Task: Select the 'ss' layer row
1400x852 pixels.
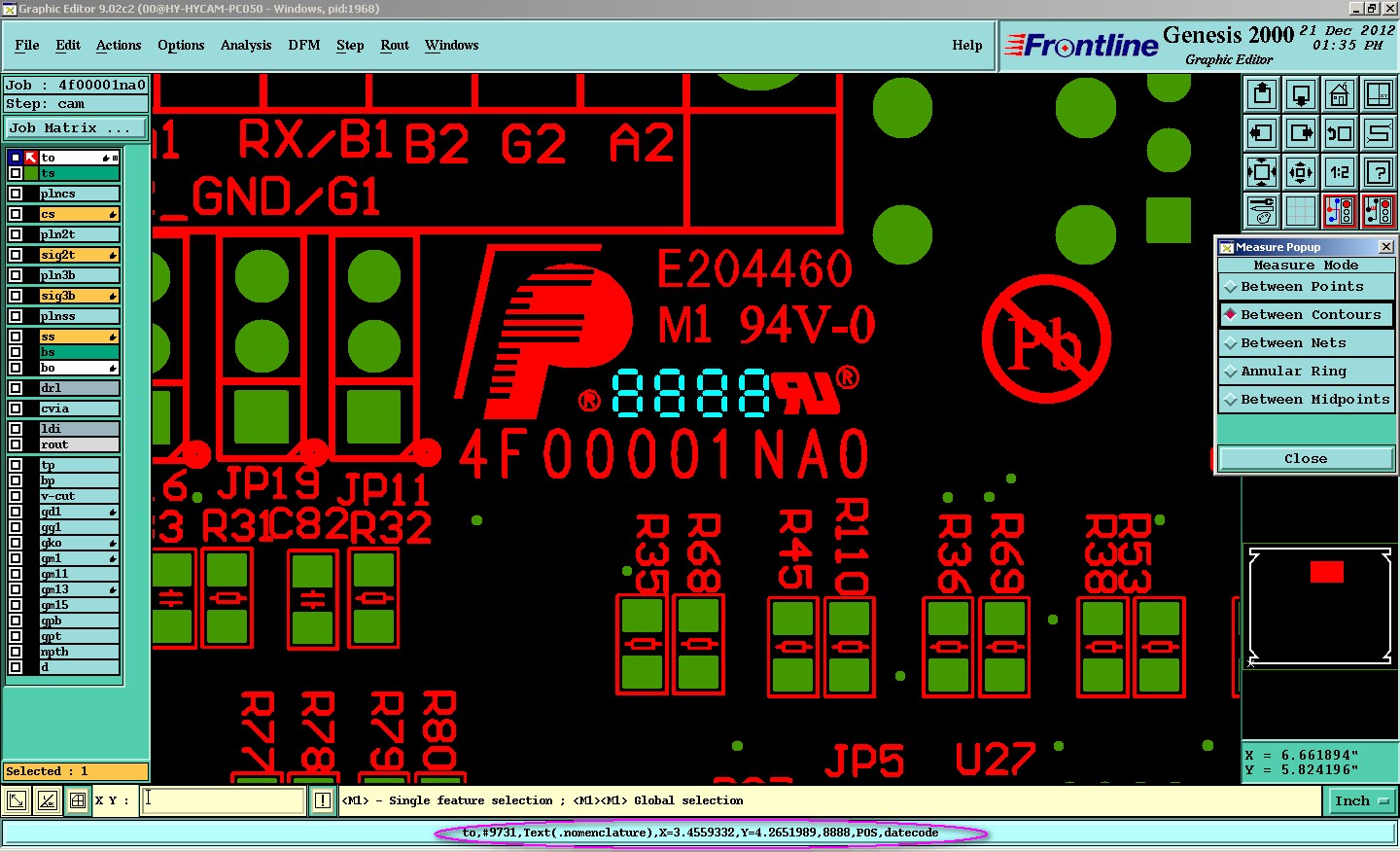Action: (80, 337)
